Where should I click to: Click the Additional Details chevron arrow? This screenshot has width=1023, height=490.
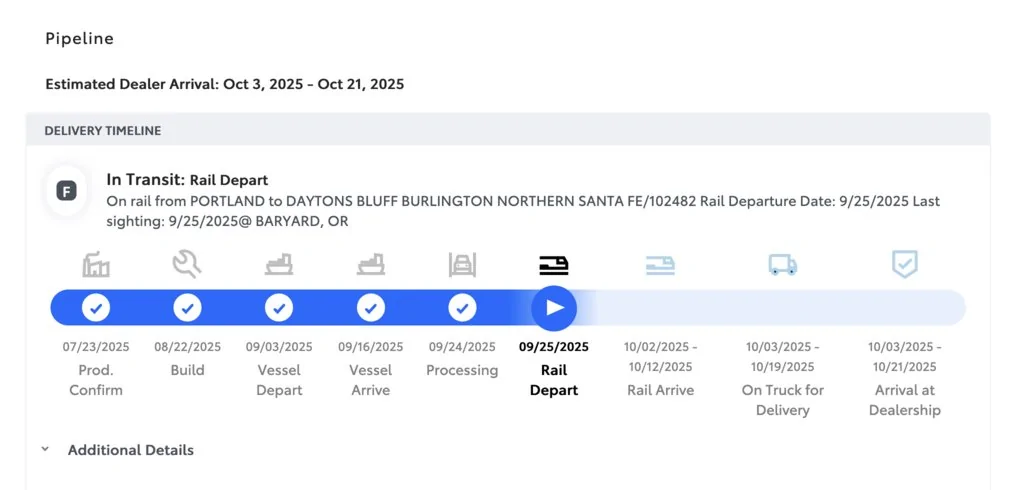click(x=45, y=450)
